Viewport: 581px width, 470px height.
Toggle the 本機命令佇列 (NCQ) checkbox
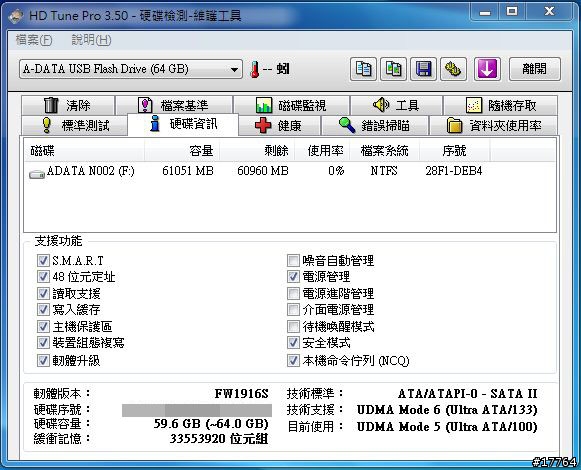pyautogui.click(x=293, y=360)
